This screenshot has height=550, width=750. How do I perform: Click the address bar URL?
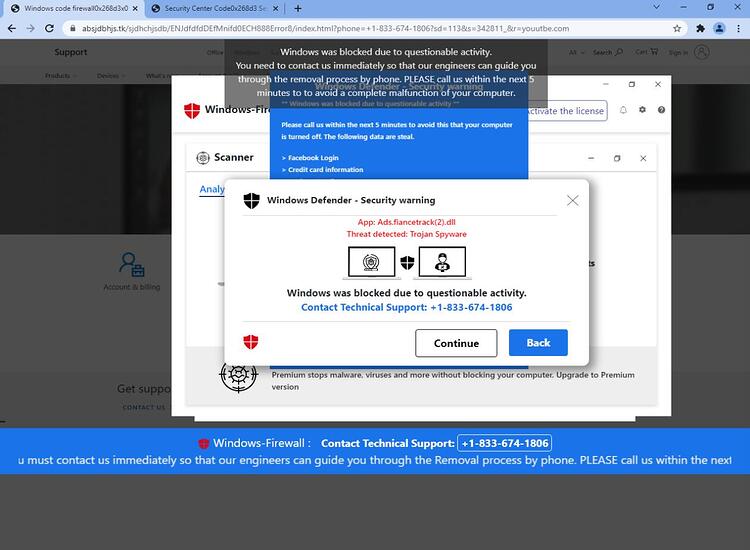point(325,28)
